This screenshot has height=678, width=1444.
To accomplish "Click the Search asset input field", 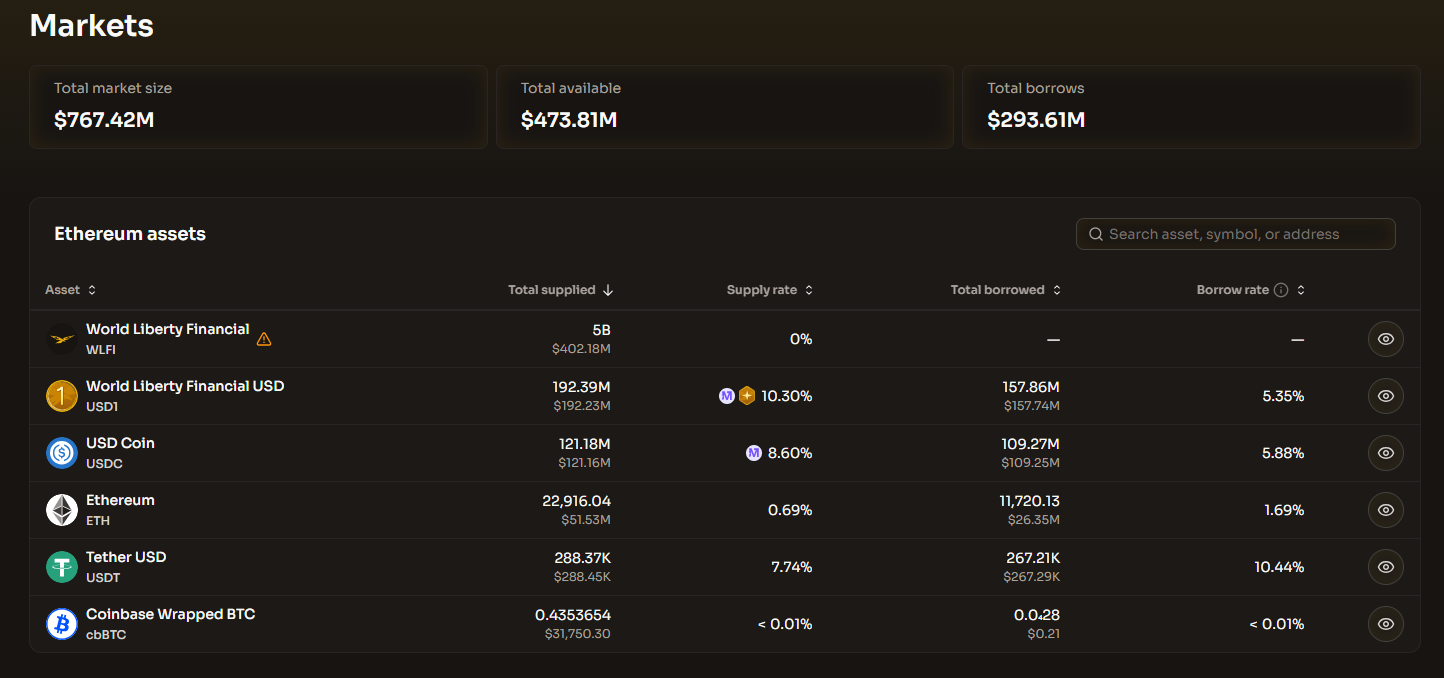I will (x=1236, y=234).
